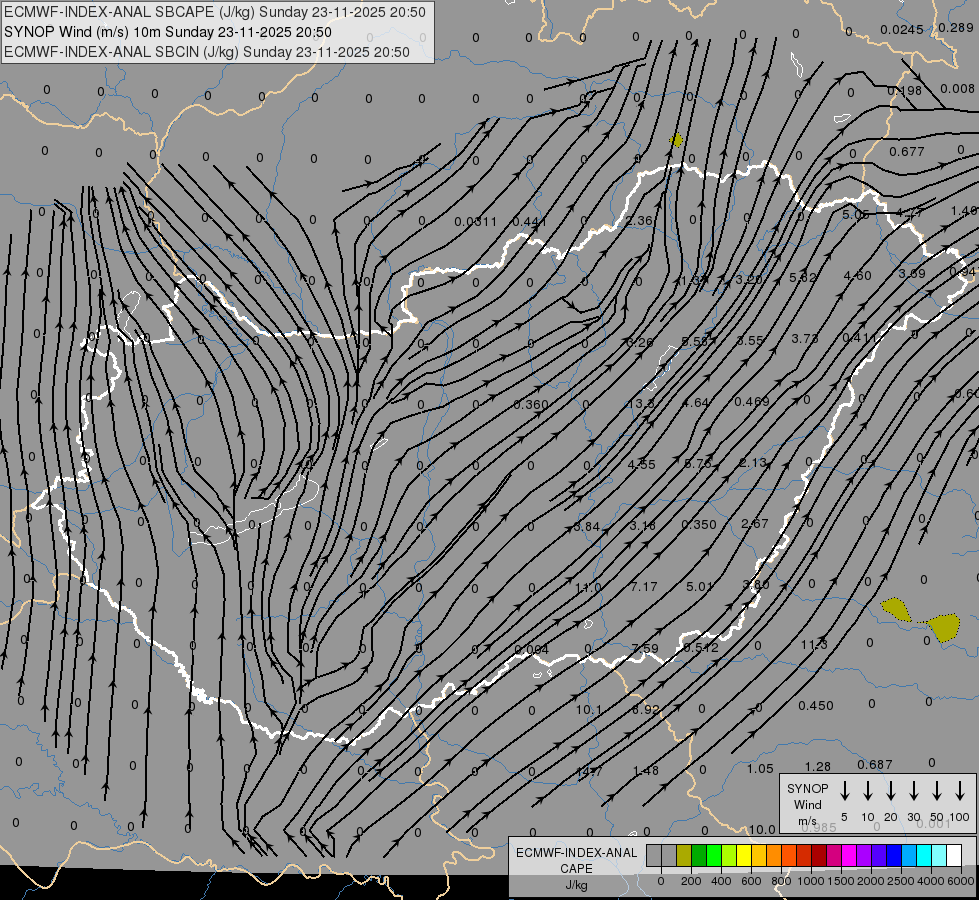Click the map value 13.3
979x900 pixels.
(641, 403)
